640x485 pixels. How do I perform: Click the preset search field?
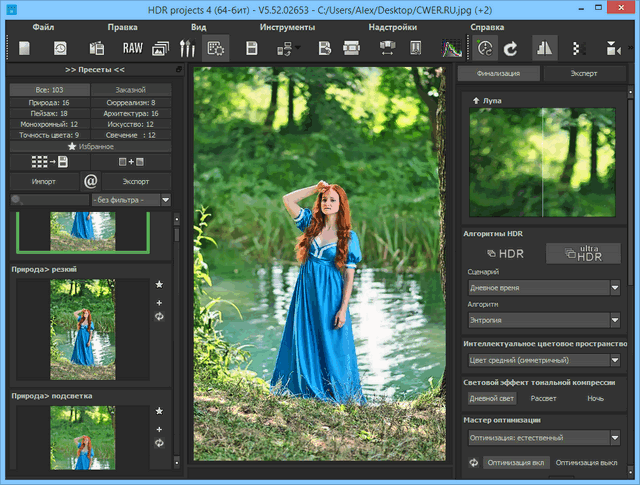tap(49, 200)
